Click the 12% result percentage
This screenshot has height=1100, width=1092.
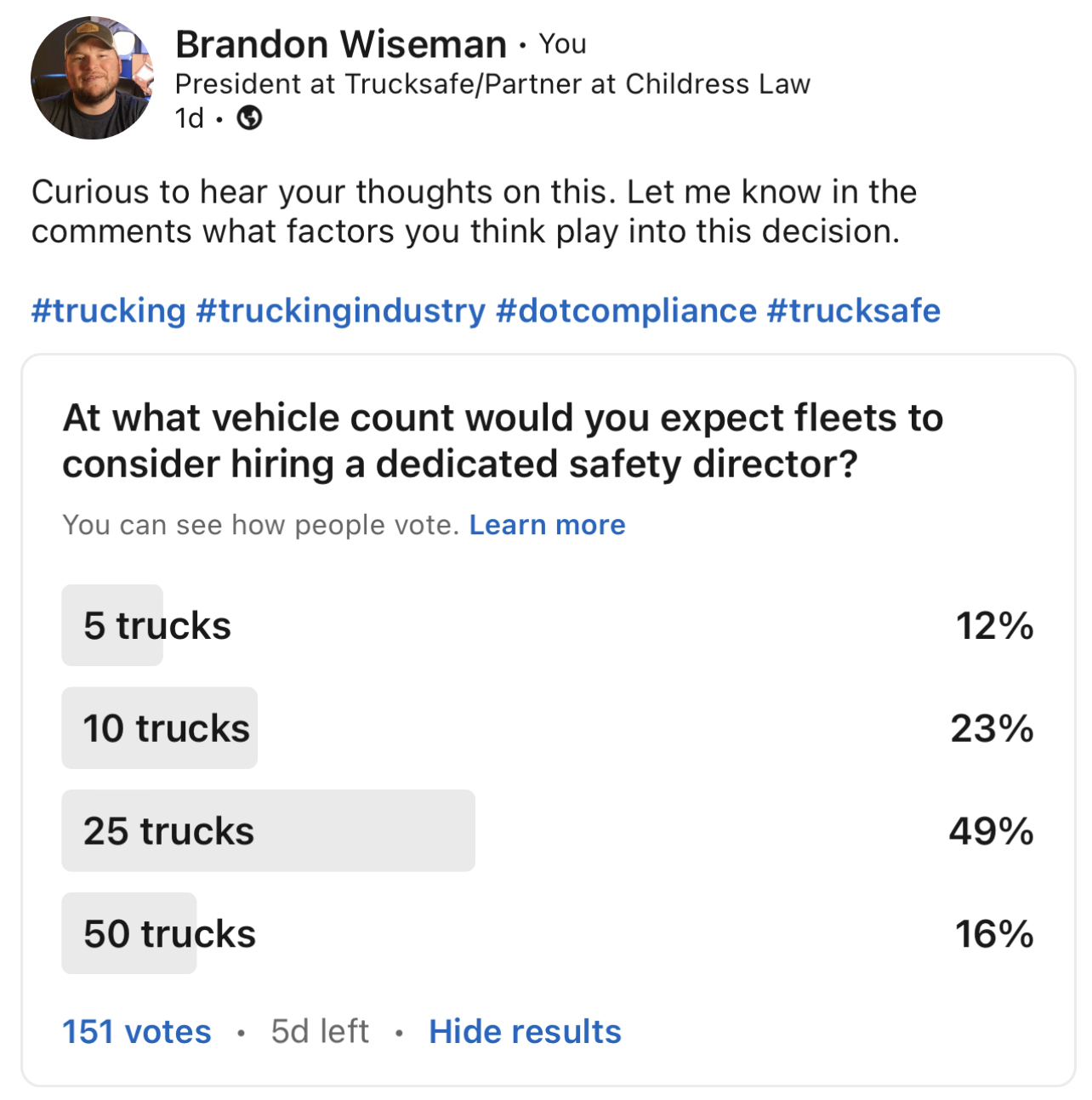(x=994, y=625)
